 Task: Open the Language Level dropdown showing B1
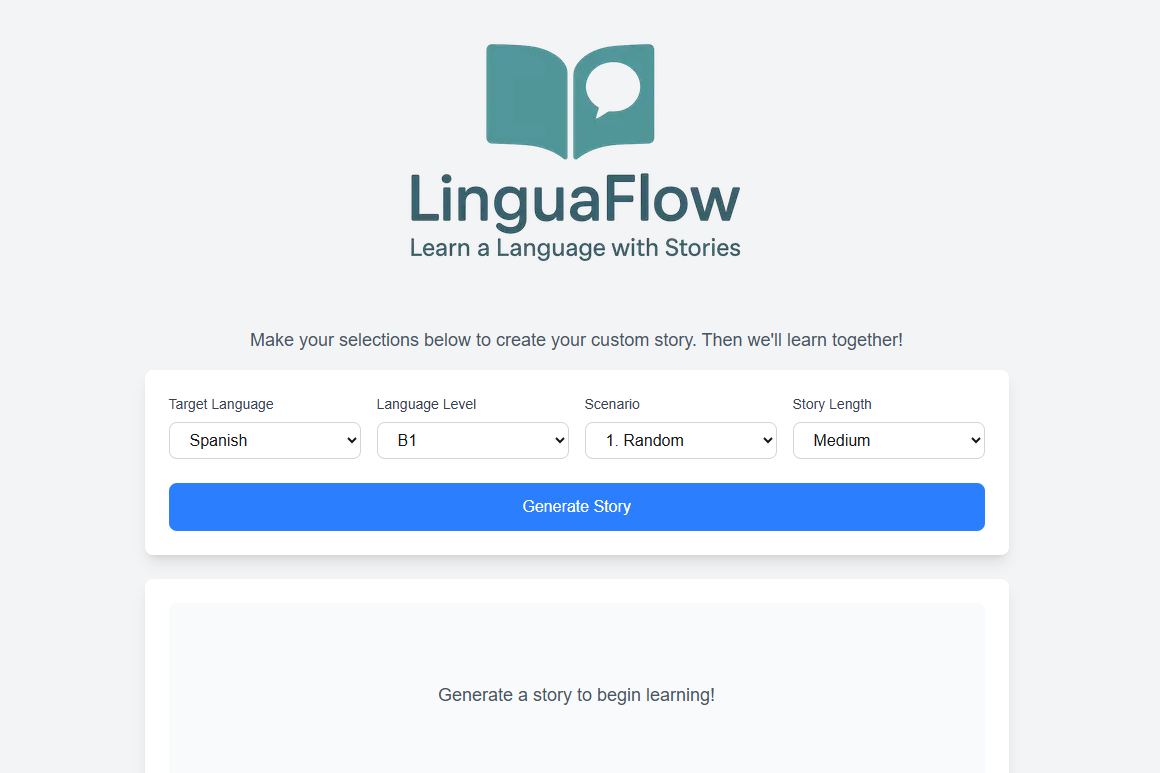[x=472, y=440]
